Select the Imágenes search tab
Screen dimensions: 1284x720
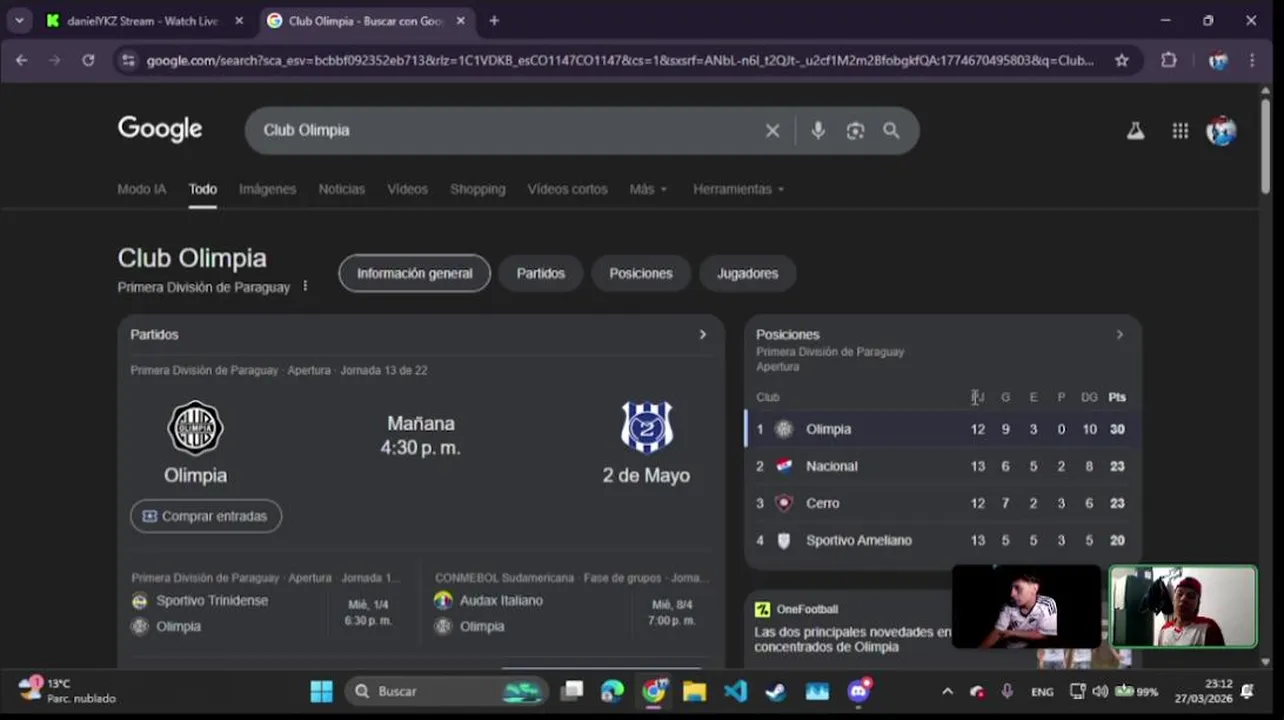pos(267,189)
